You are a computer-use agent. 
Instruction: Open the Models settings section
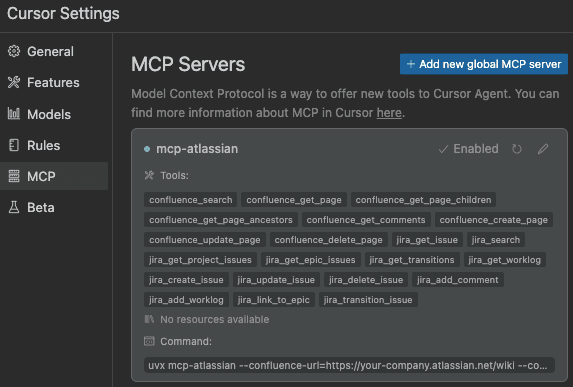54,114
